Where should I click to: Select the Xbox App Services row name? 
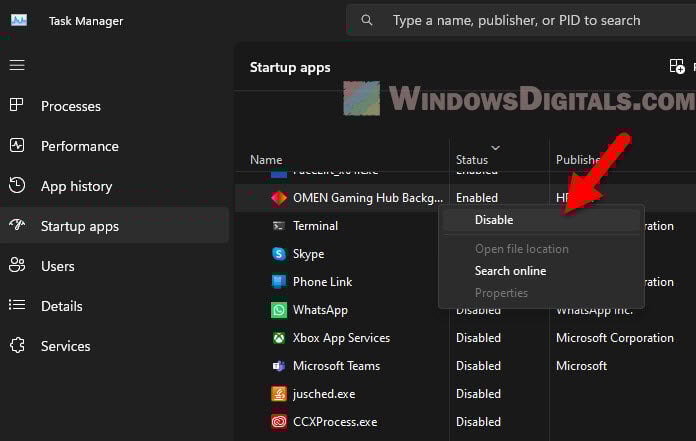(x=341, y=338)
